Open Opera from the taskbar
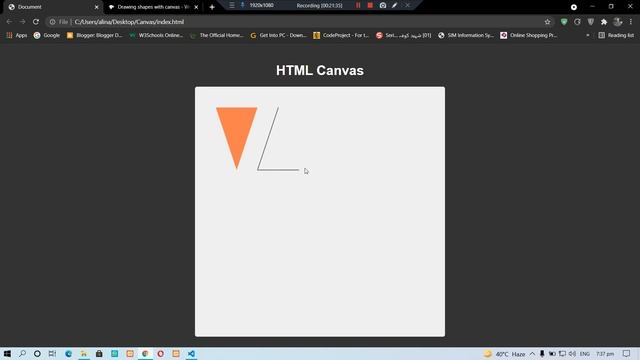The height and width of the screenshot is (360, 640). pyautogui.click(x=160, y=353)
